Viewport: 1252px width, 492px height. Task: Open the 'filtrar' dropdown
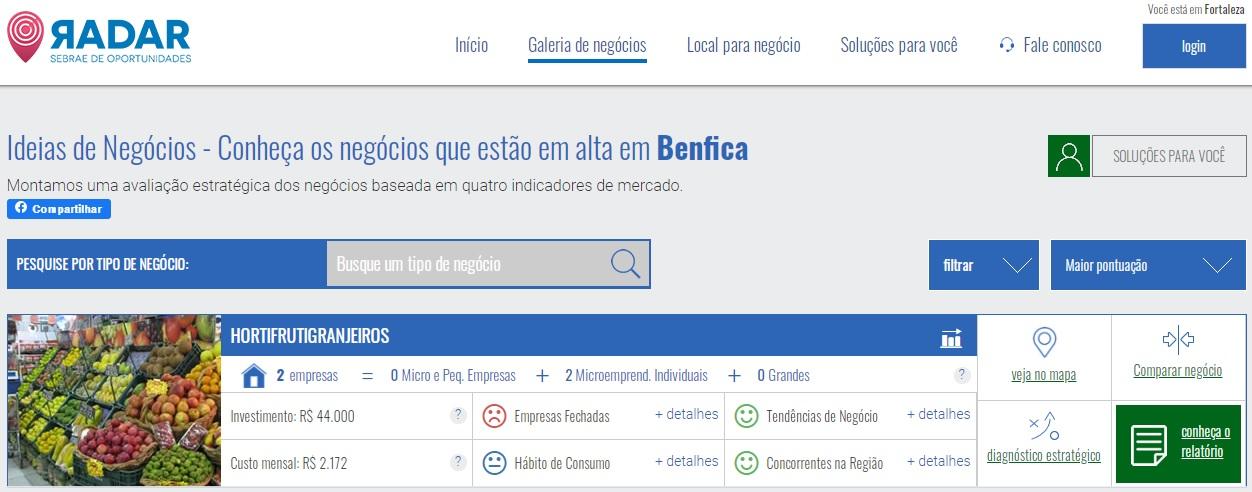click(x=984, y=265)
